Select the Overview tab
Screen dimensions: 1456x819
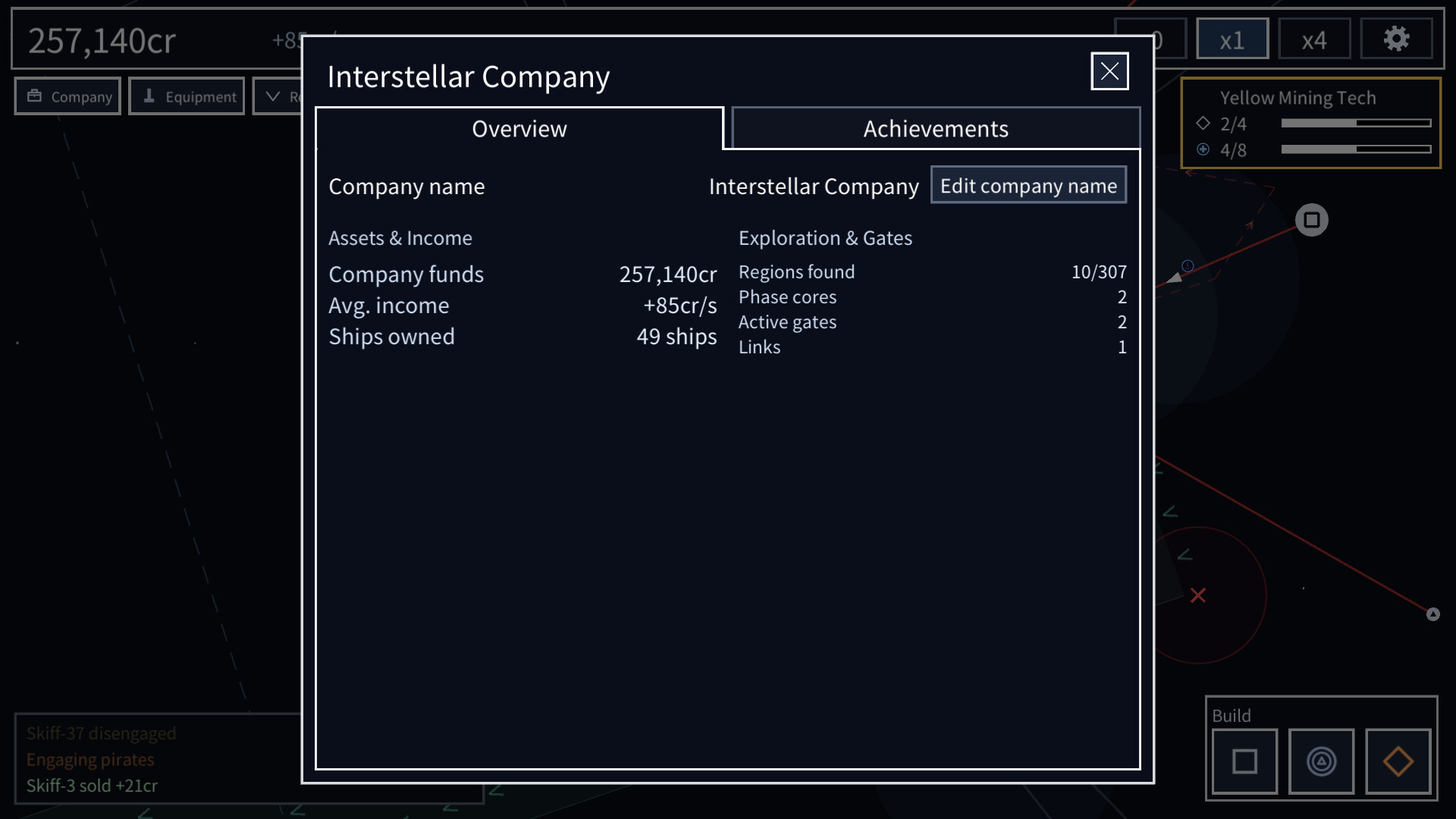(519, 129)
